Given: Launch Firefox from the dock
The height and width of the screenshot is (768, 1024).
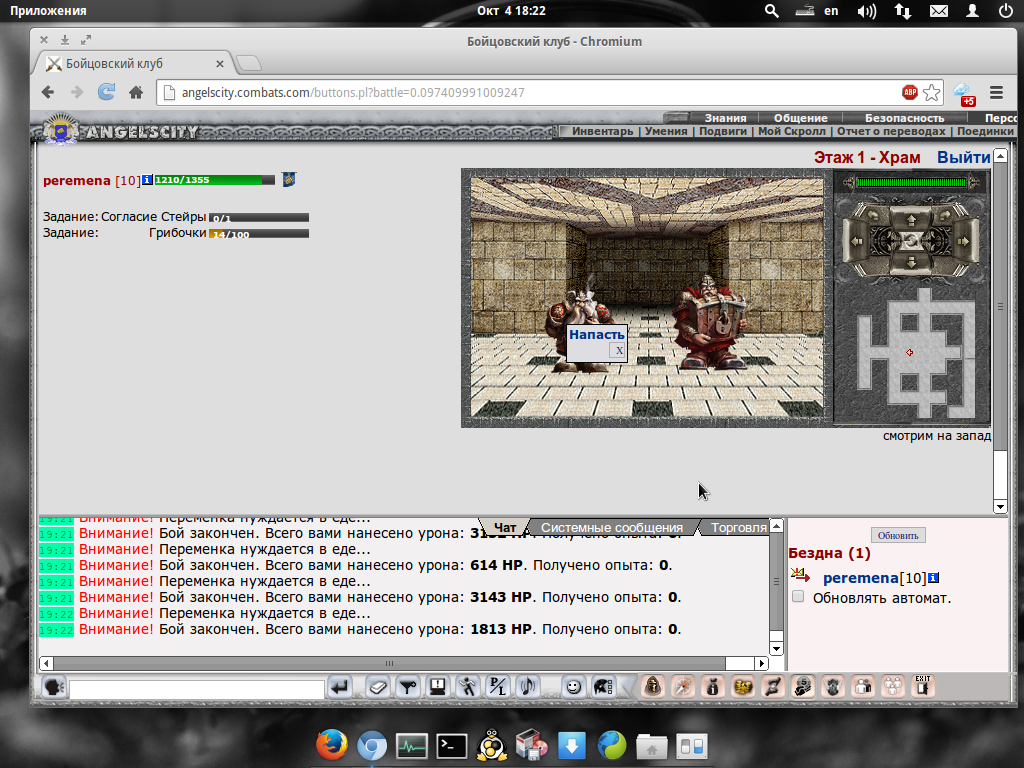Looking at the screenshot, I should pyautogui.click(x=332, y=744).
